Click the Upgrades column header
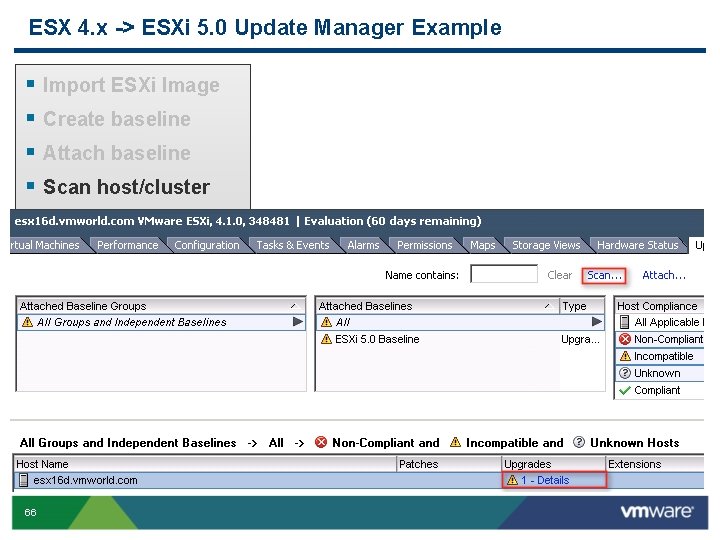Image resolution: width=720 pixels, height=540 pixels. (553, 464)
